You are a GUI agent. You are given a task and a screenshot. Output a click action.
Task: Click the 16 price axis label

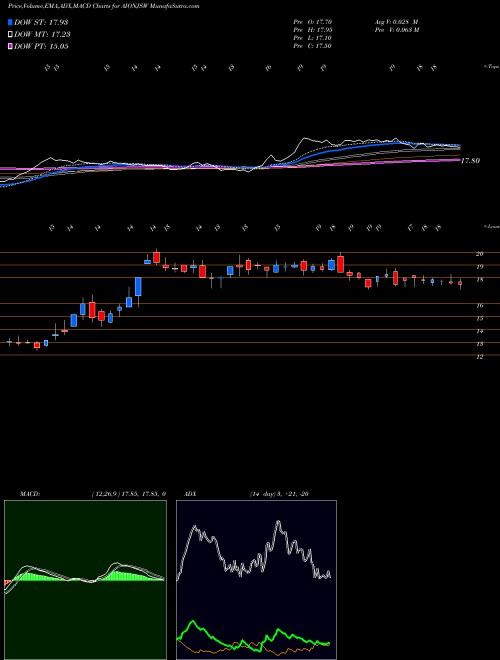[479, 306]
